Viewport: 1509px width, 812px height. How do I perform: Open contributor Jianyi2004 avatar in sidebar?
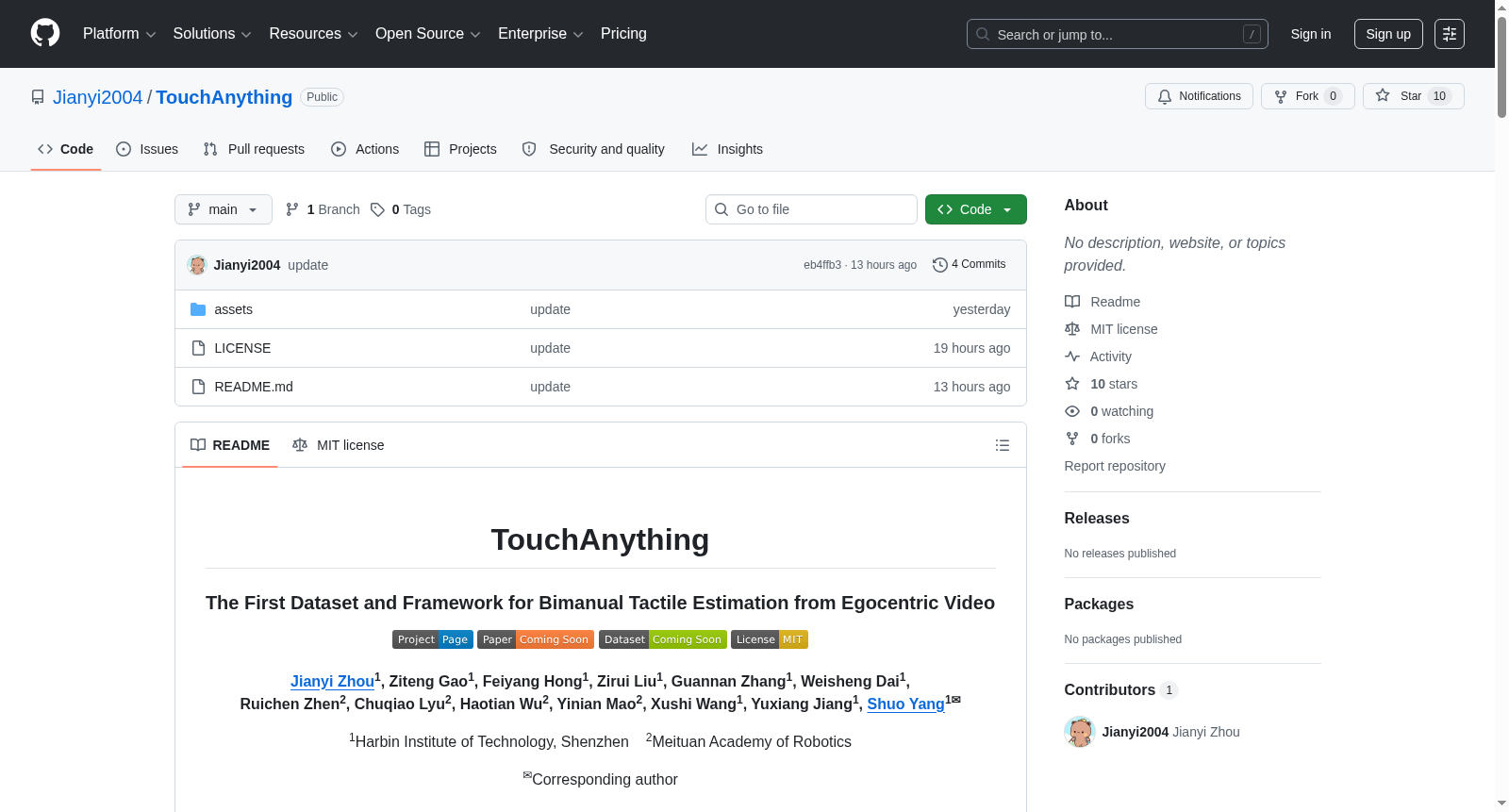1079,732
